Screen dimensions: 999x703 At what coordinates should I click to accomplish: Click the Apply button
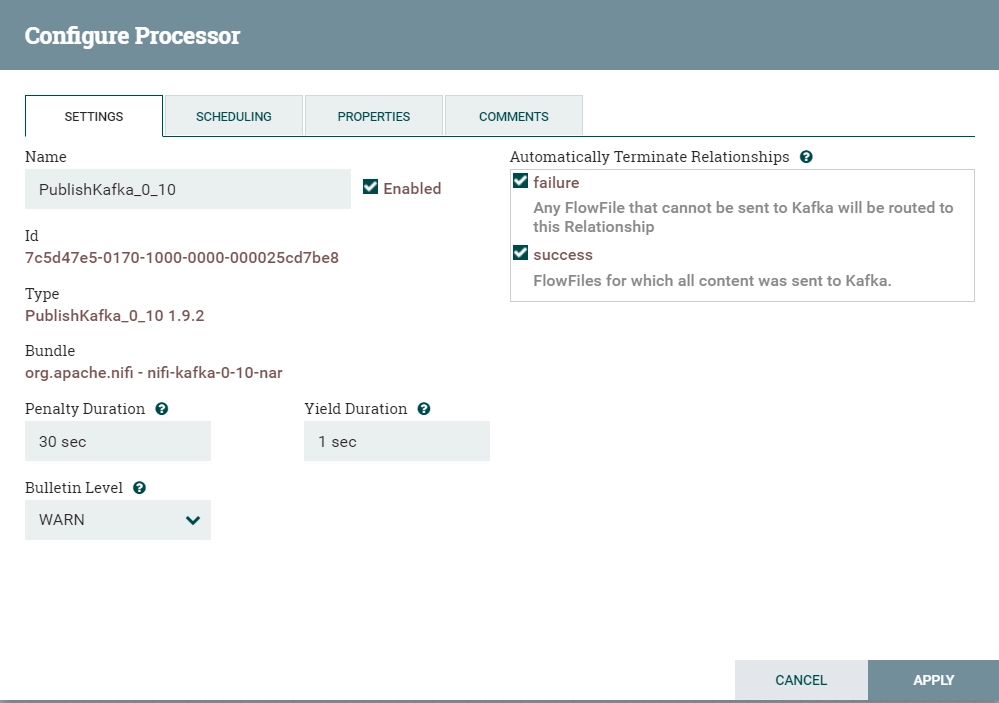[x=933, y=680]
